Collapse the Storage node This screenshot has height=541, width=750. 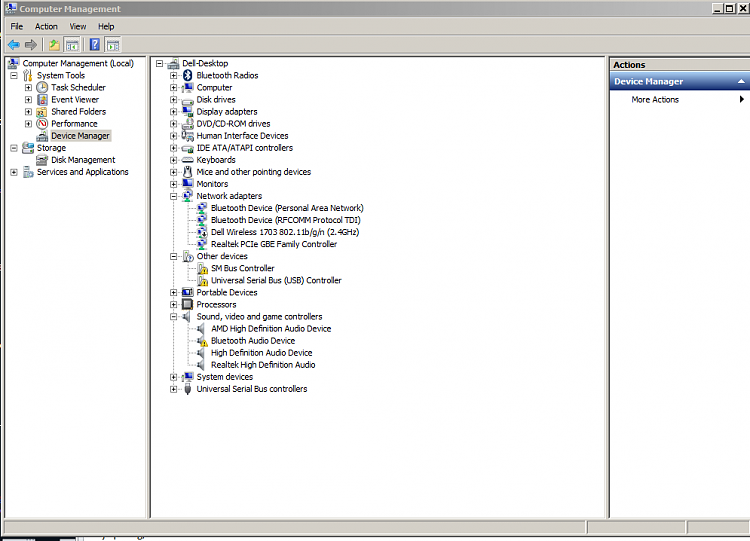[x=14, y=148]
